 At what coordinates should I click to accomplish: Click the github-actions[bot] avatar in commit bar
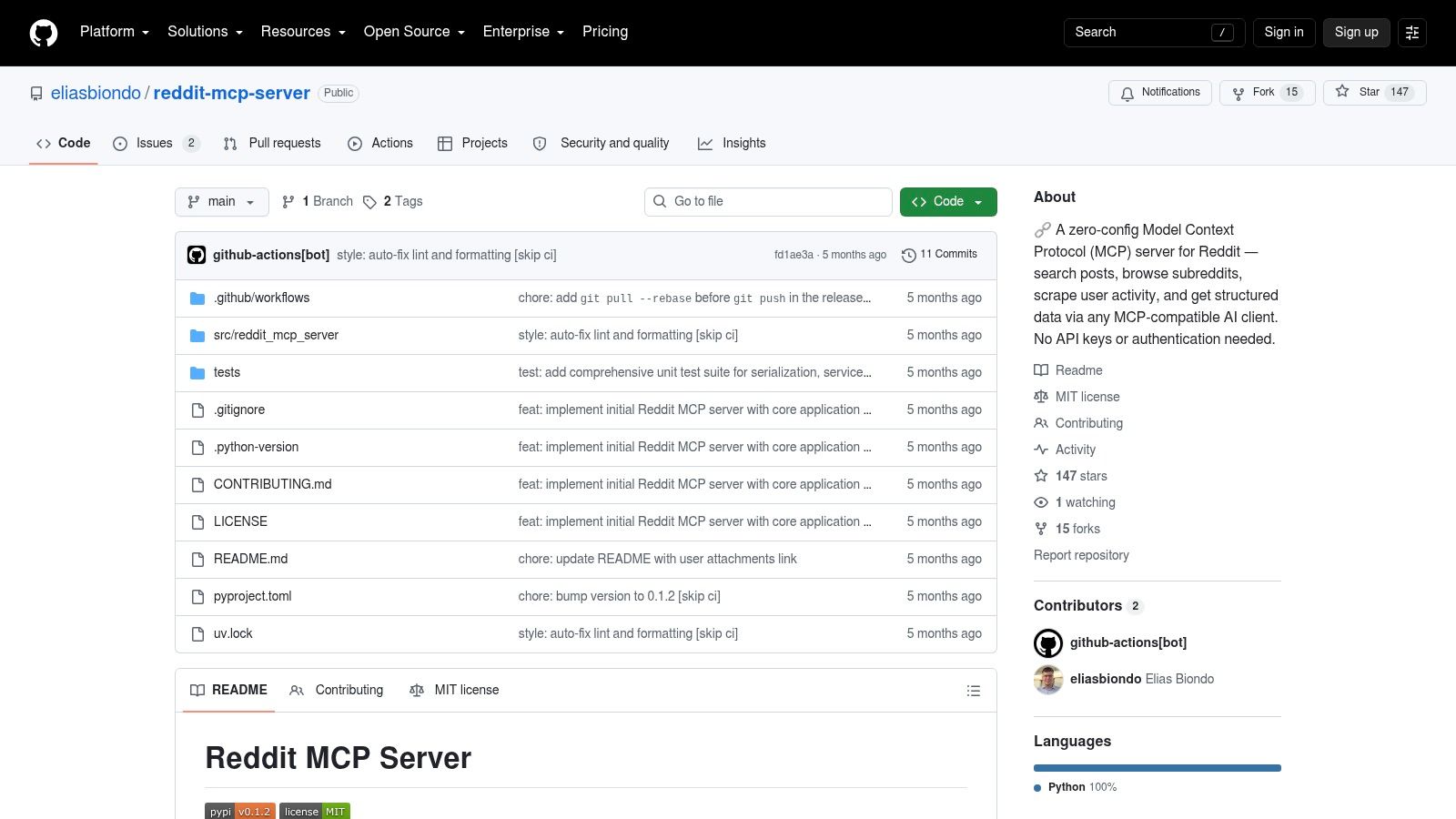click(x=197, y=255)
